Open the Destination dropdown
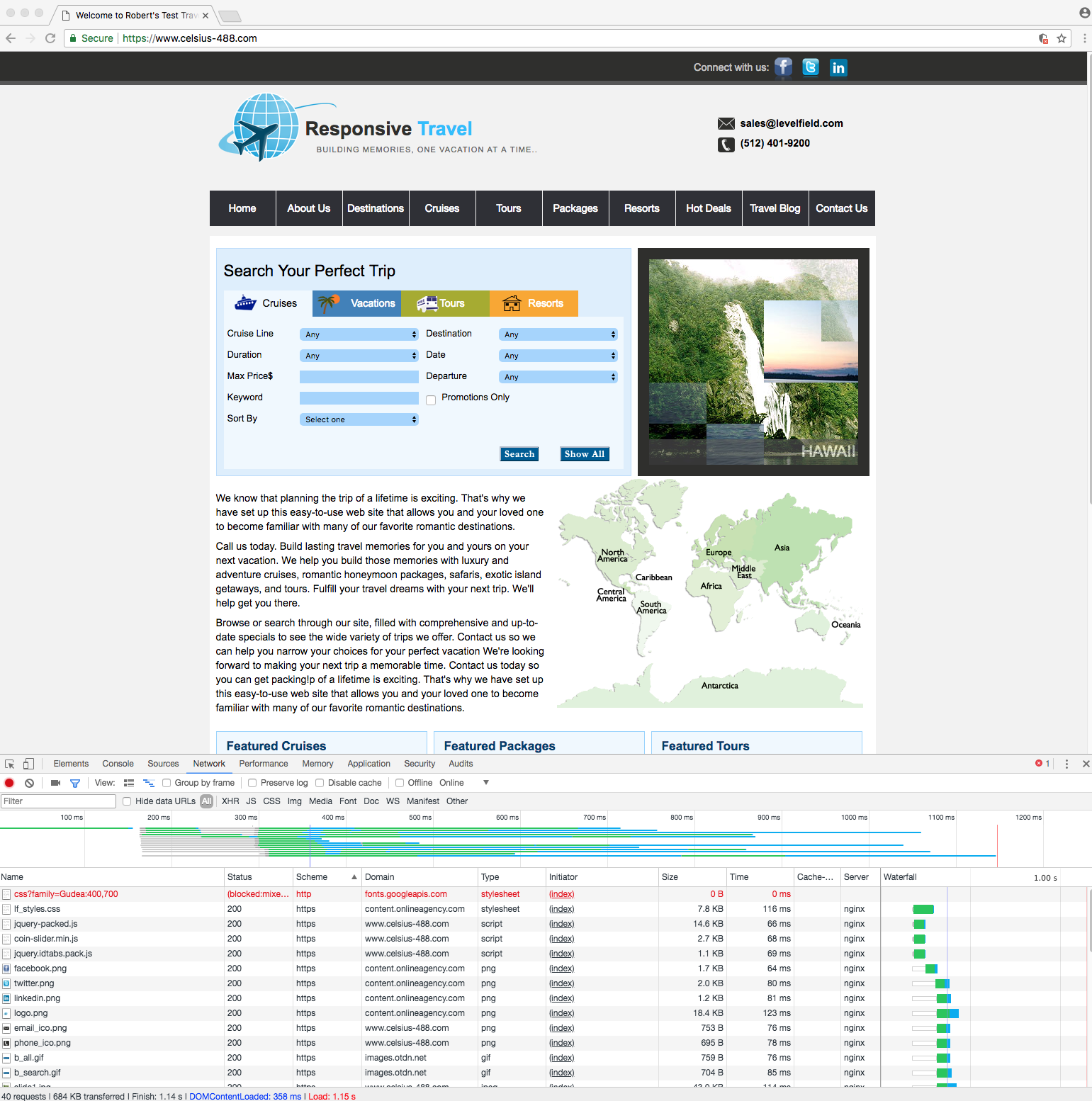 click(x=558, y=334)
